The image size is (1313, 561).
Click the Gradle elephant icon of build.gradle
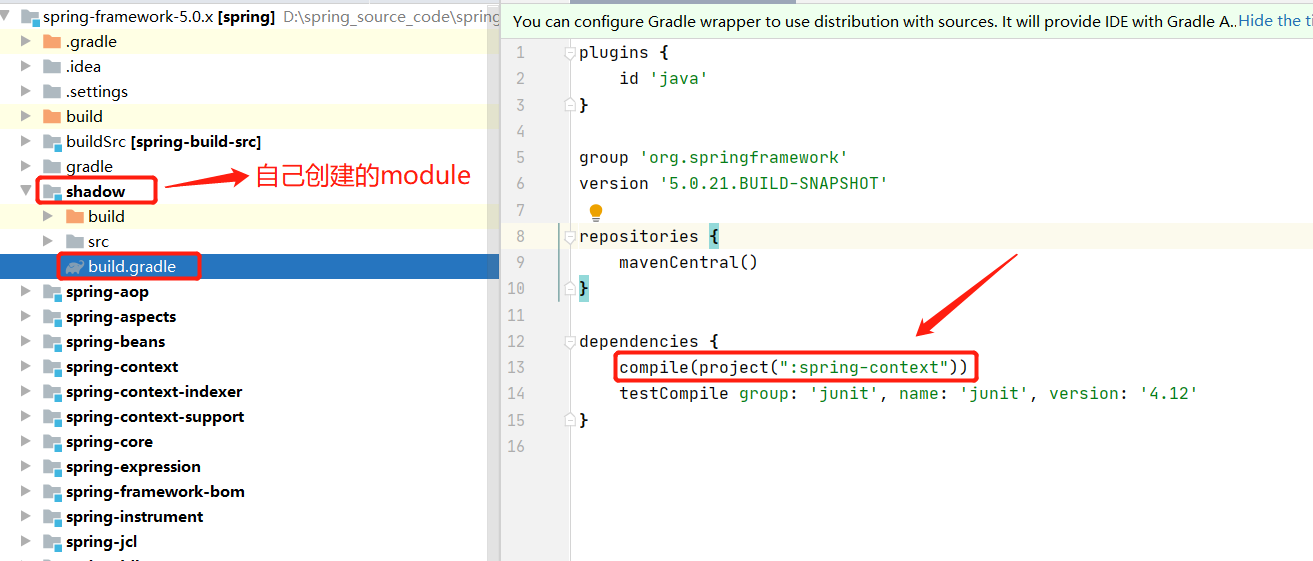[74, 267]
